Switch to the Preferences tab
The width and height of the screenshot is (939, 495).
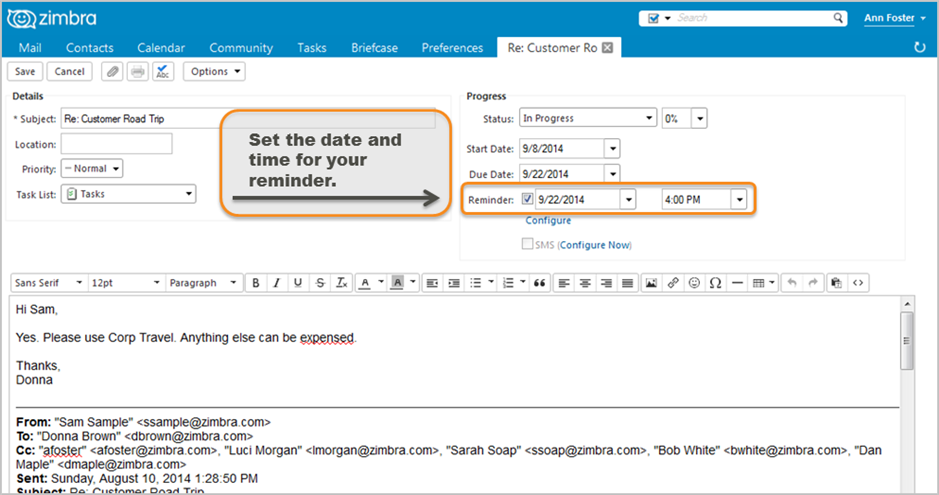click(x=452, y=48)
